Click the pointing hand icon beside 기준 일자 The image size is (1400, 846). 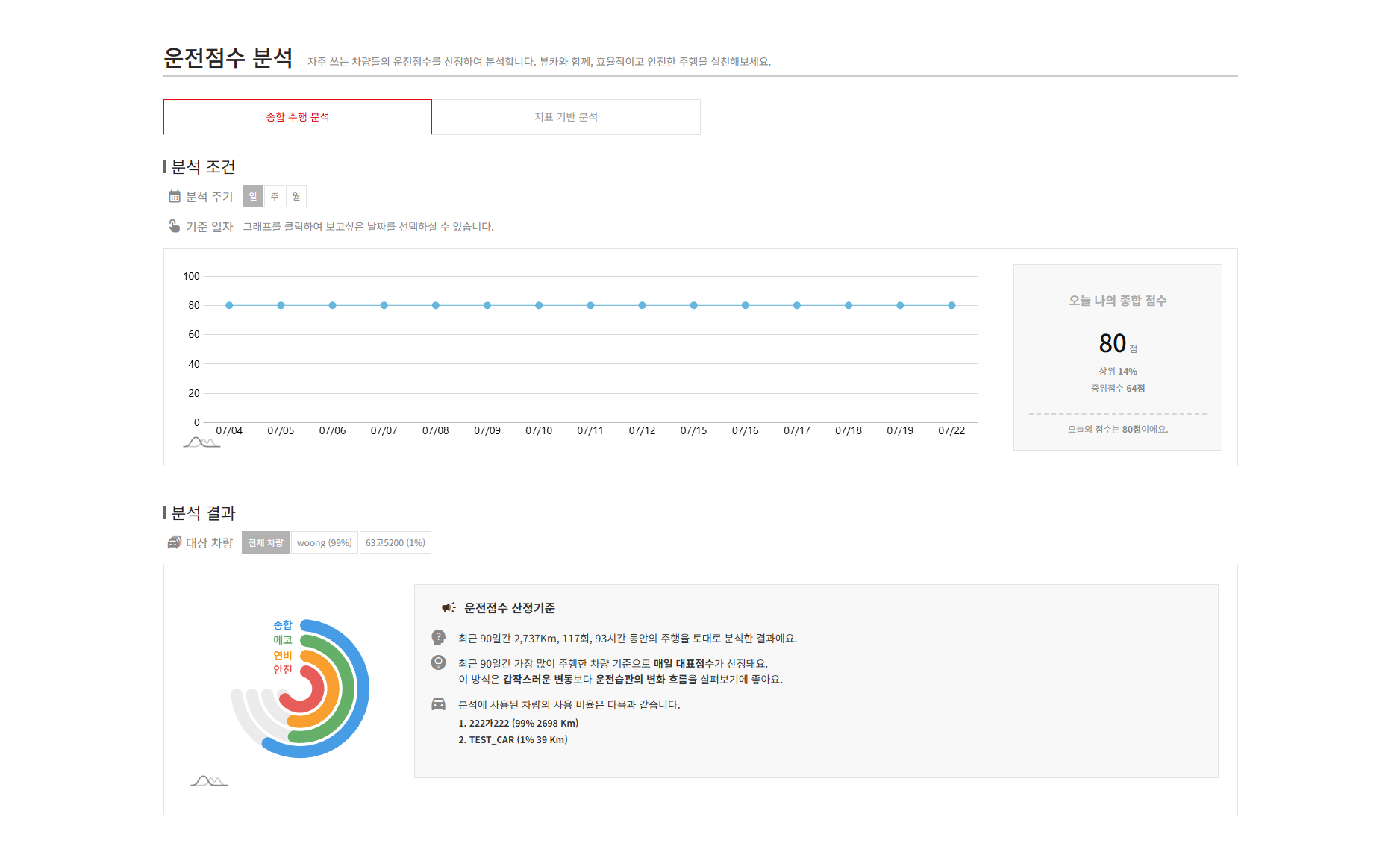(x=174, y=225)
